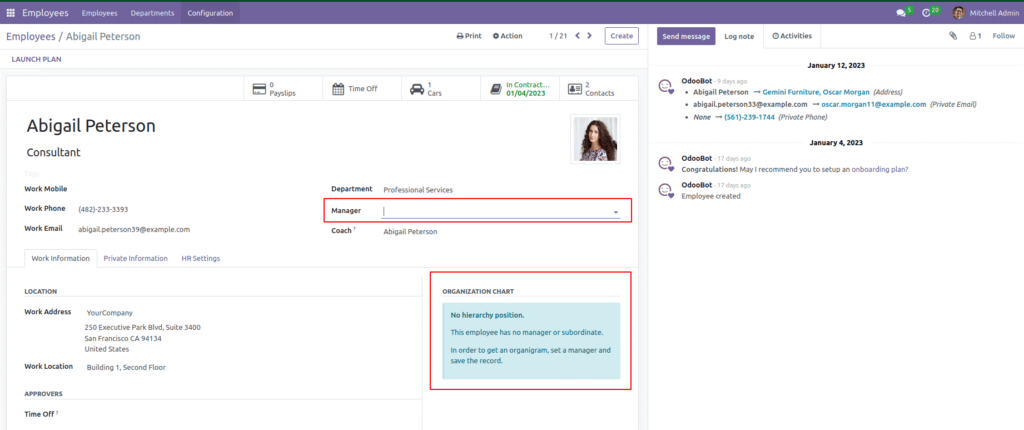Switch to HR Settings tab
The image size is (1024, 430).
pyautogui.click(x=200, y=258)
